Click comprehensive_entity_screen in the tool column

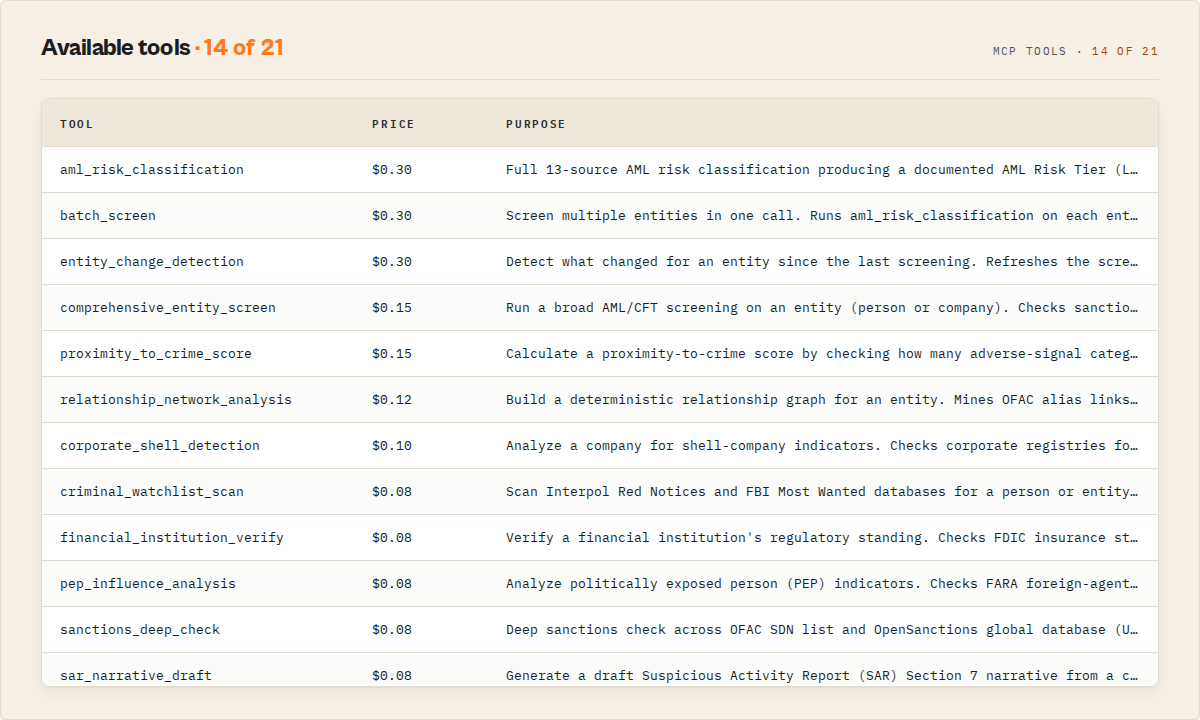168,307
